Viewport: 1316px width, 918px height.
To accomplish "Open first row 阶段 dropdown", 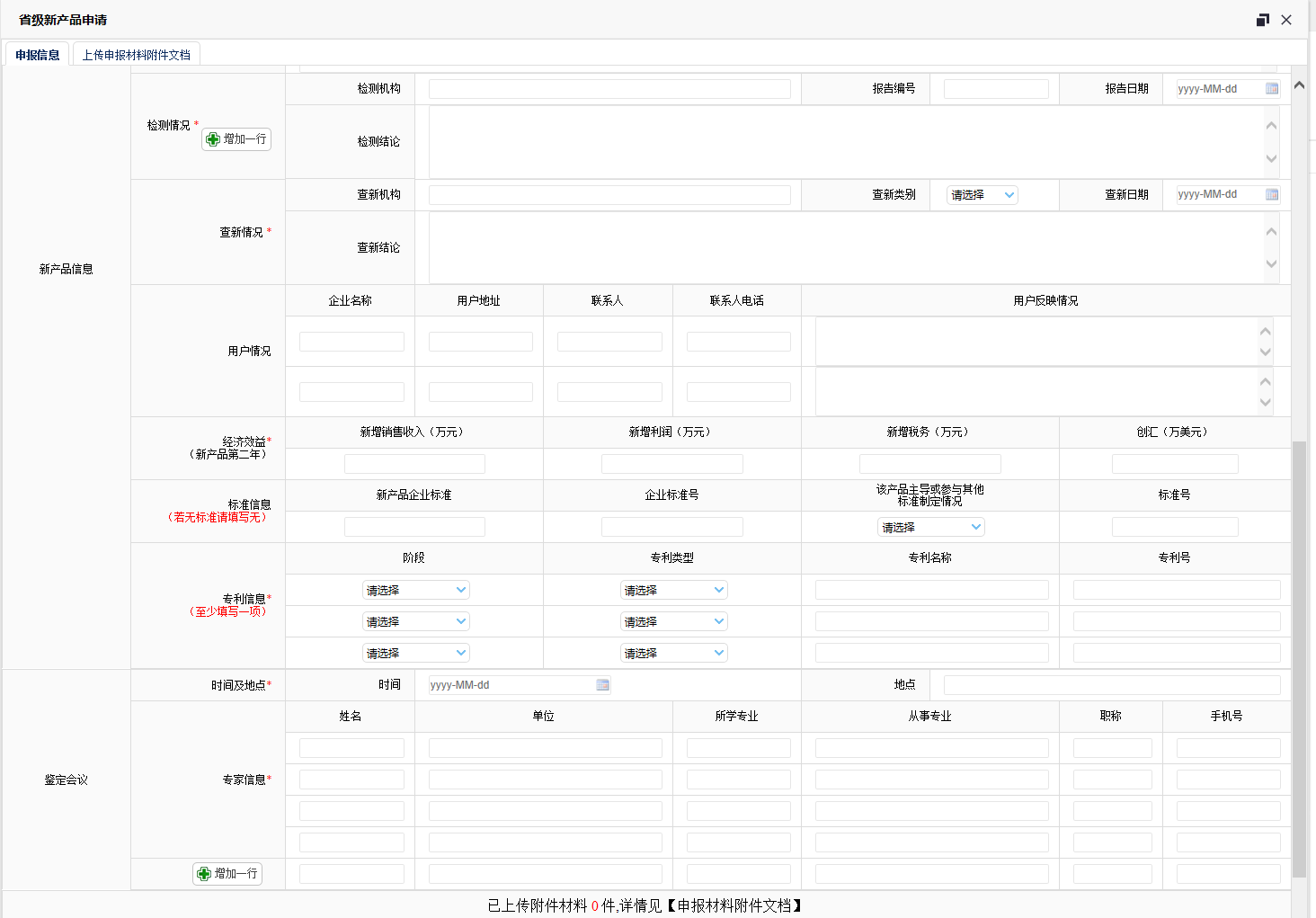I will pyautogui.click(x=416, y=591).
